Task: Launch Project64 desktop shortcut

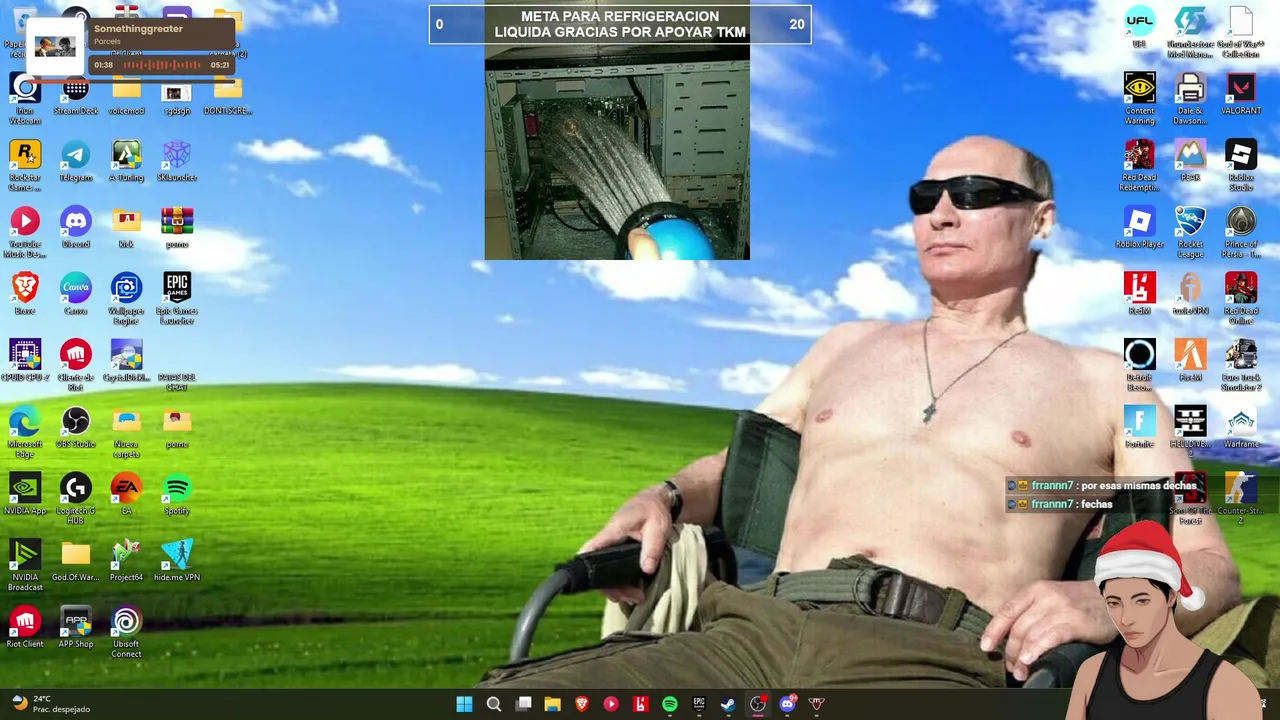Action: (126, 561)
